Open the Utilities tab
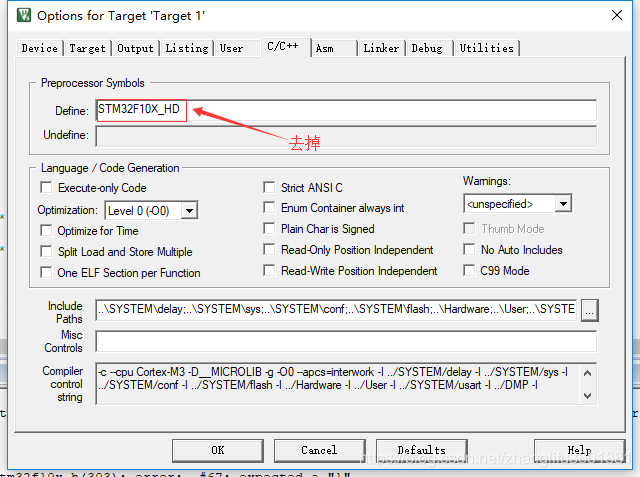 487,48
